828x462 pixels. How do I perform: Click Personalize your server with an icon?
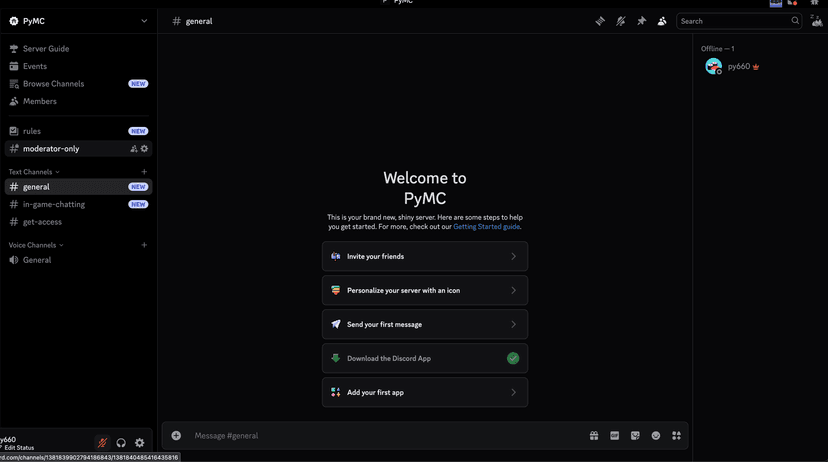click(425, 290)
